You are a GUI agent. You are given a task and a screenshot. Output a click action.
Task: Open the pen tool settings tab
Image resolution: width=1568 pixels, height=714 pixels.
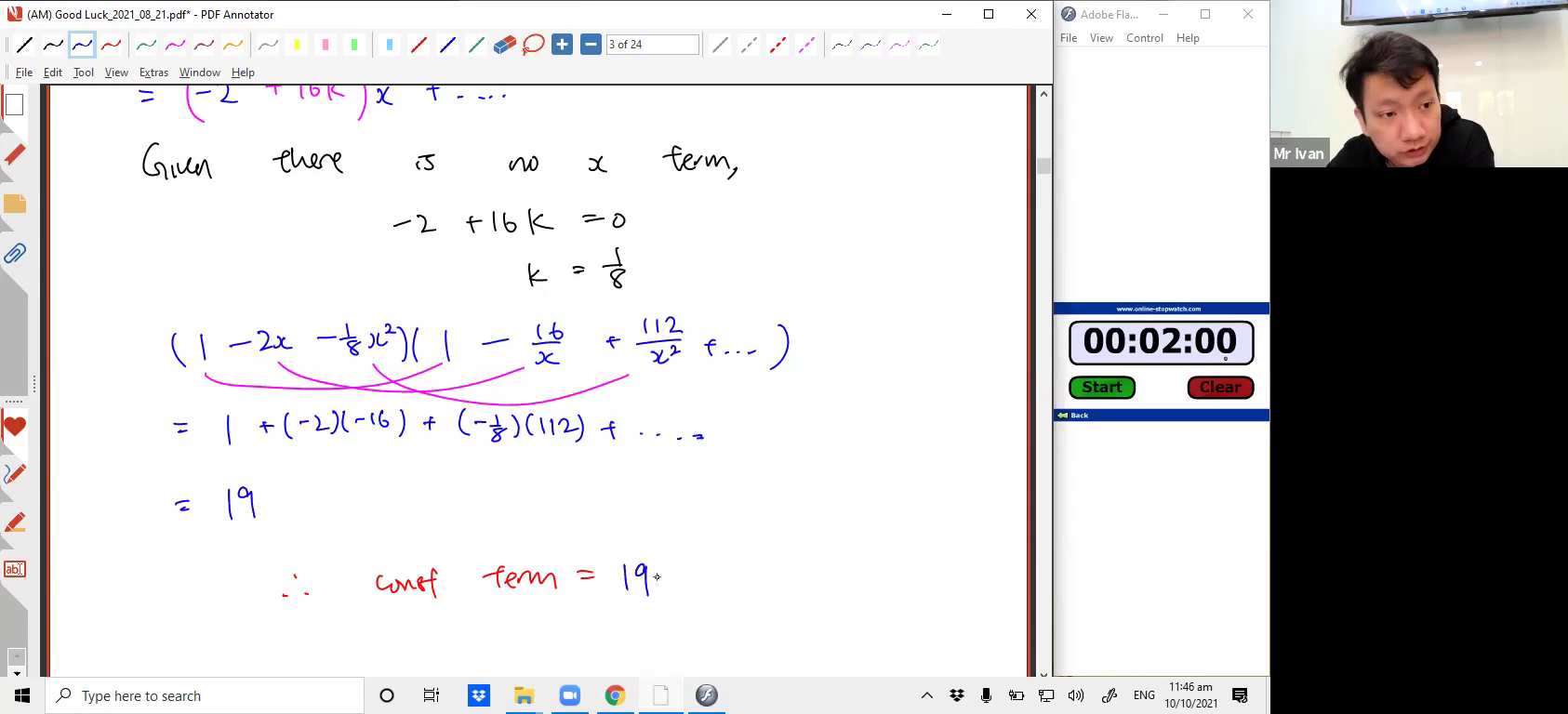pos(14,474)
